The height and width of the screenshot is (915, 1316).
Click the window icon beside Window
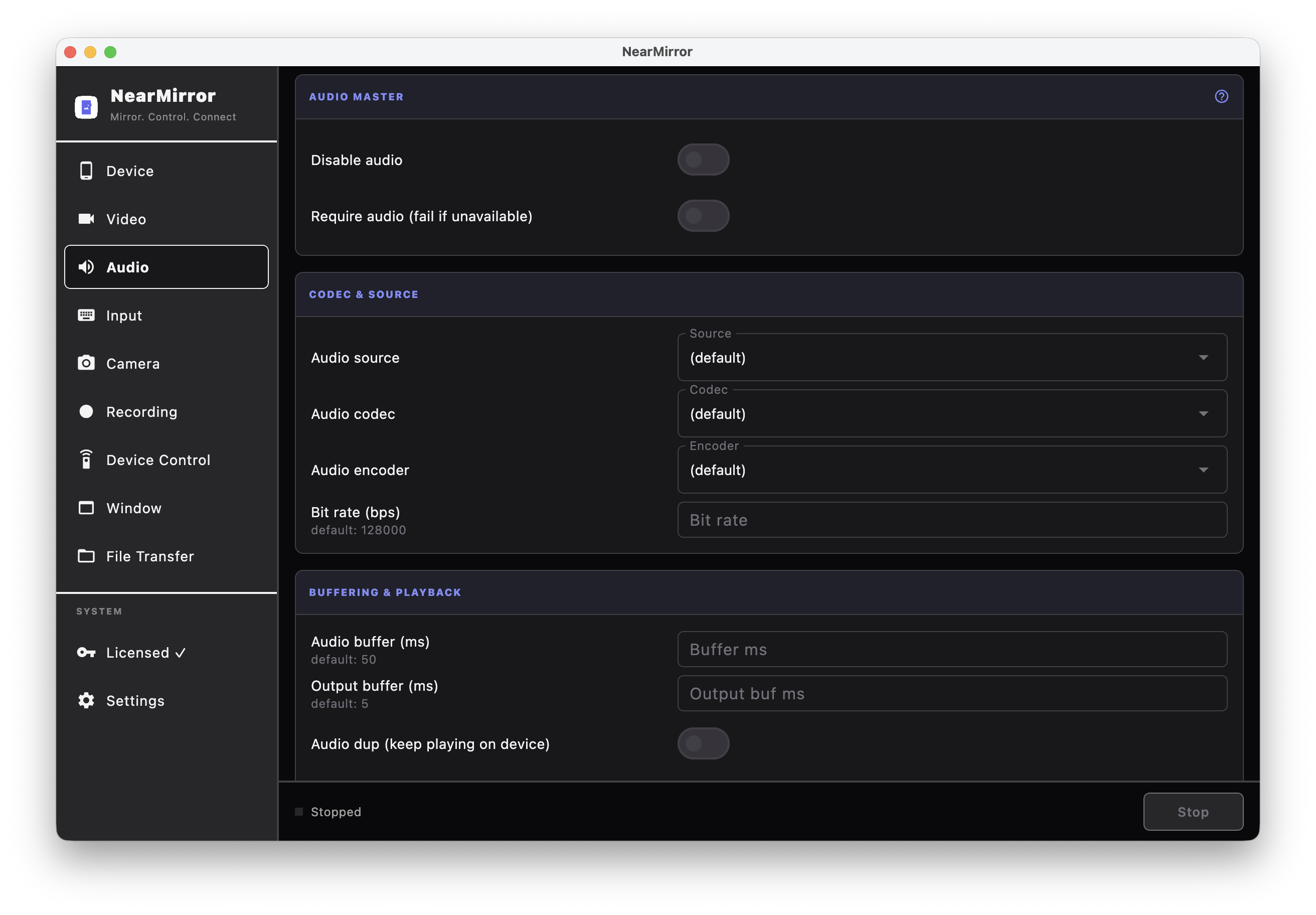pyautogui.click(x=86, y=508)
